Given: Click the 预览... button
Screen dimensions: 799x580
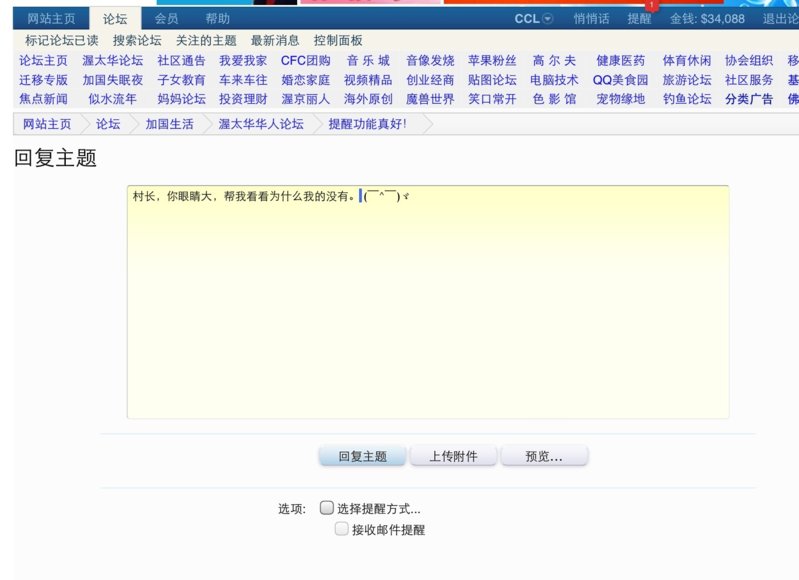Looking at the screenshot, I should 544,456.
